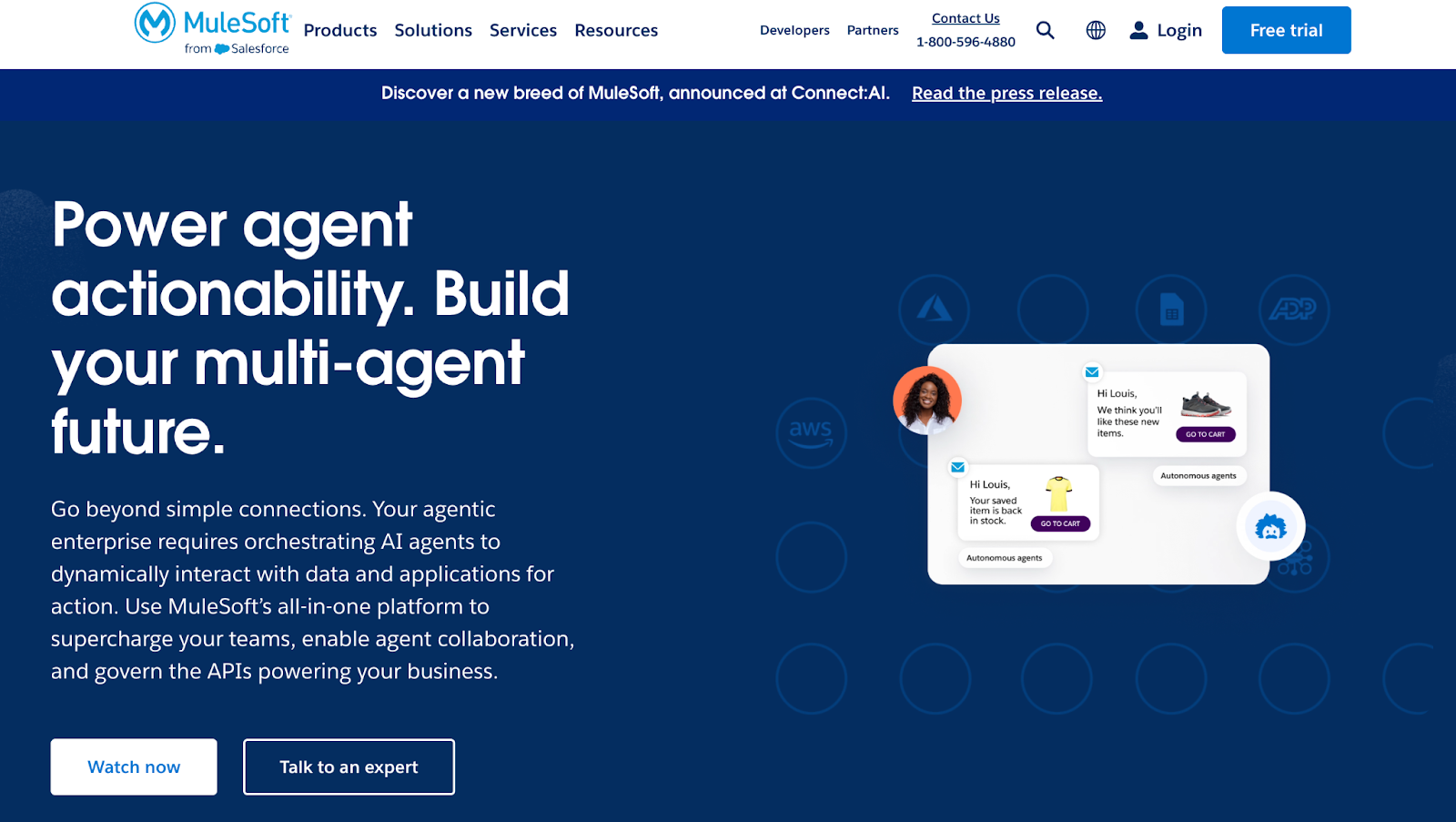Go to Developers page
The width and height of the screenshot is (1456, 822).
click(x=794, y=30)
